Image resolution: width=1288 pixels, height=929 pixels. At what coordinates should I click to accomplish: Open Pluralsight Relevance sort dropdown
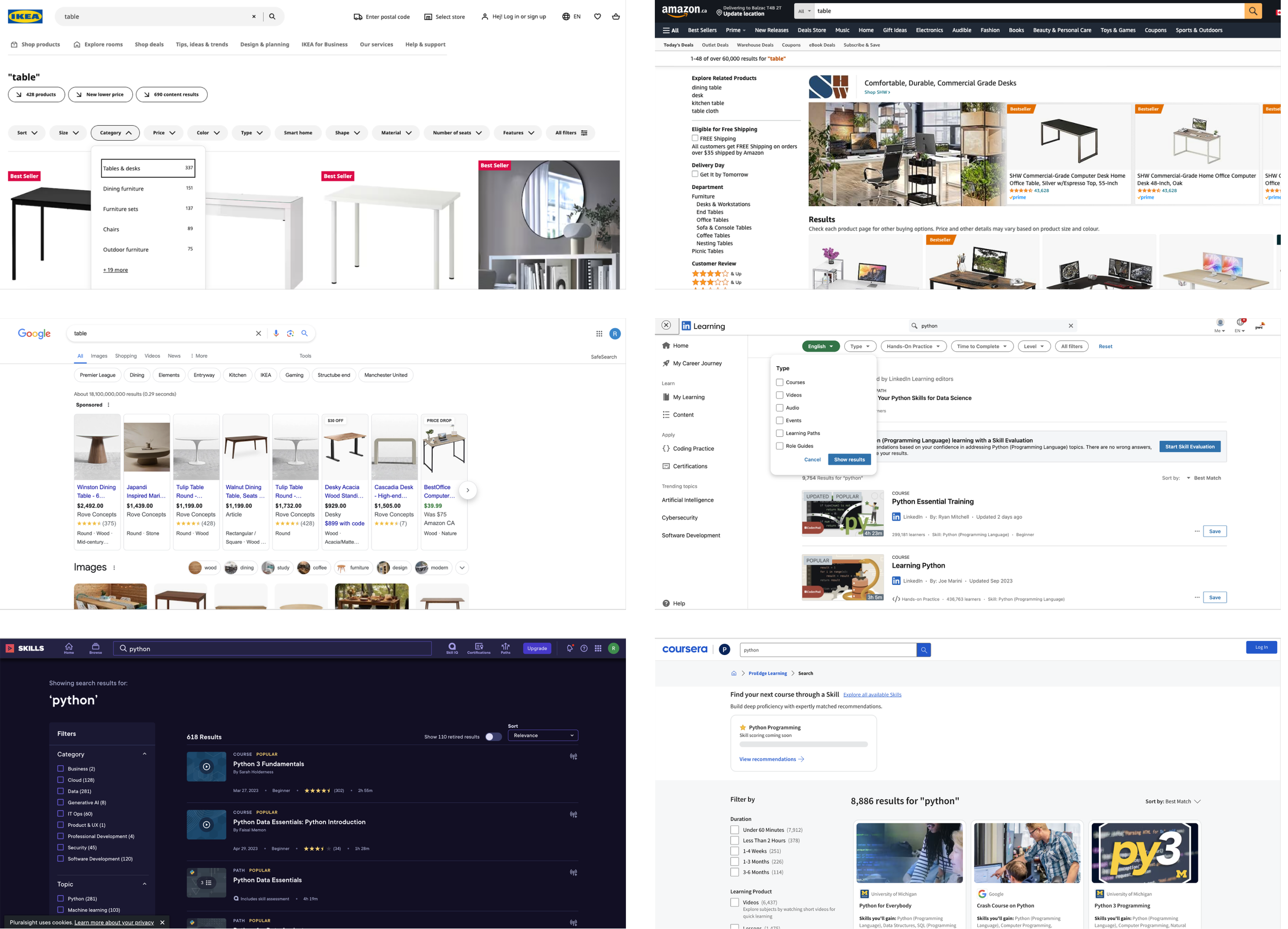[x=543, y=735]
